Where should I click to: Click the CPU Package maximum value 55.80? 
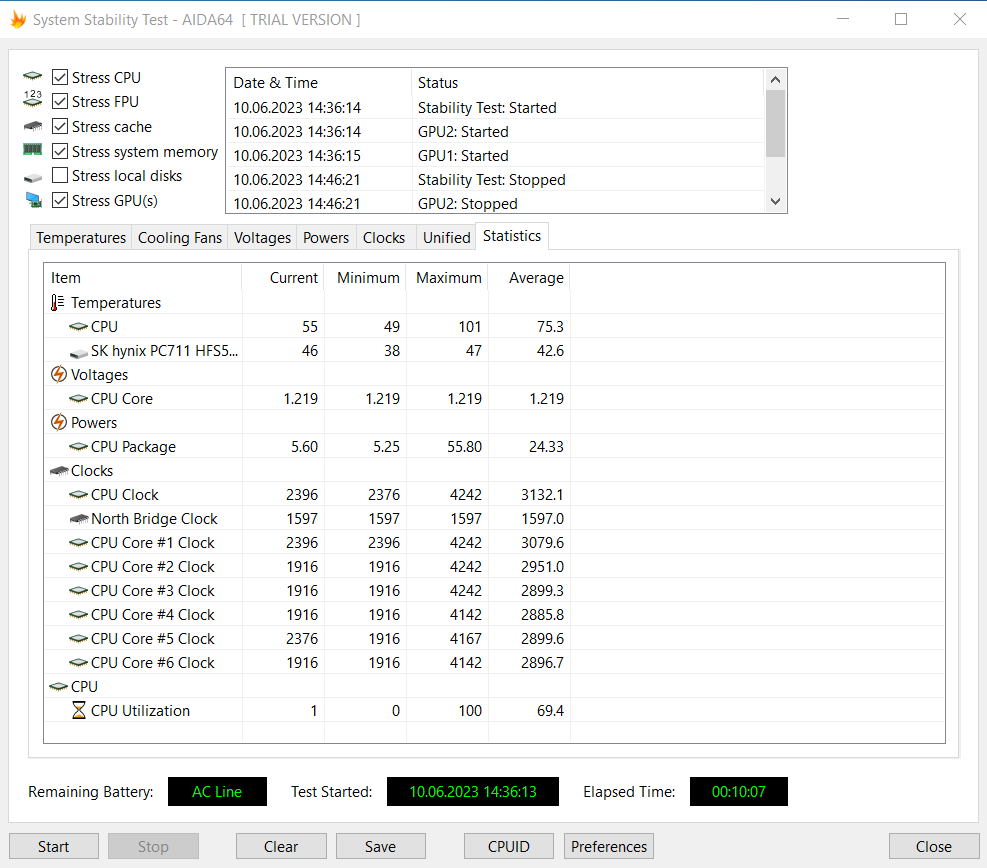(x=465, y=447)
